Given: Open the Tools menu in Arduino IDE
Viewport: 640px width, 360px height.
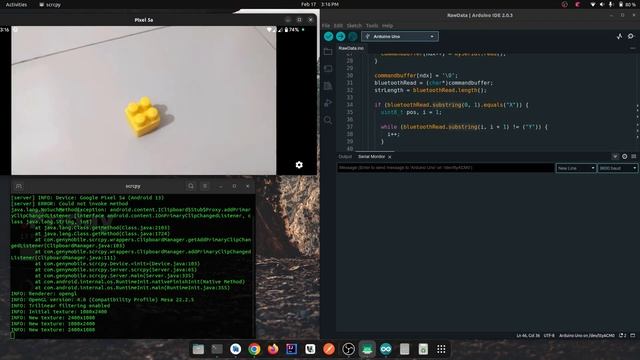Looking at the screenshot, I should click(372, 26).
